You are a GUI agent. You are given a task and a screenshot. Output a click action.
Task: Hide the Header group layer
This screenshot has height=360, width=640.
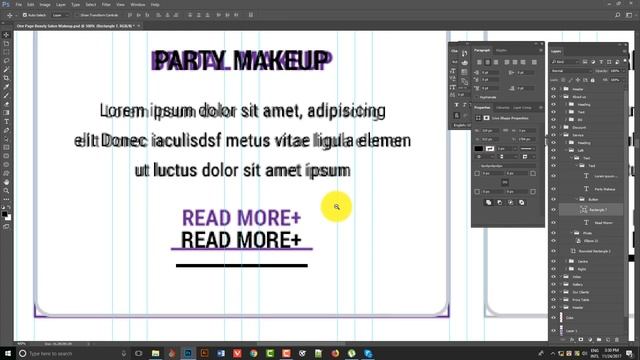[553, 89]
